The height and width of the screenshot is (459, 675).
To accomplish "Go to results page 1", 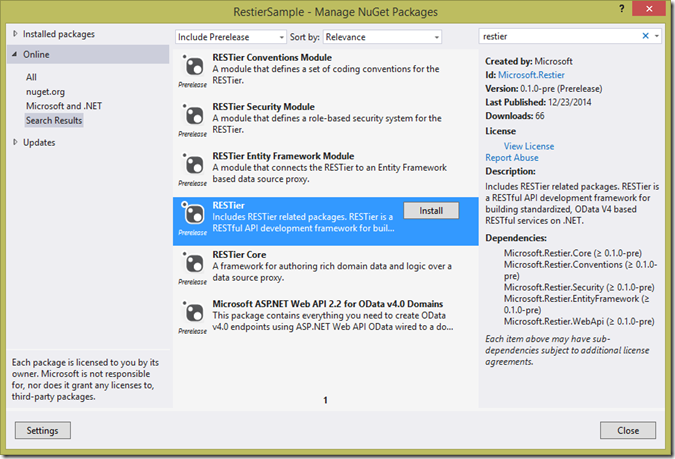I will (325, 400).
